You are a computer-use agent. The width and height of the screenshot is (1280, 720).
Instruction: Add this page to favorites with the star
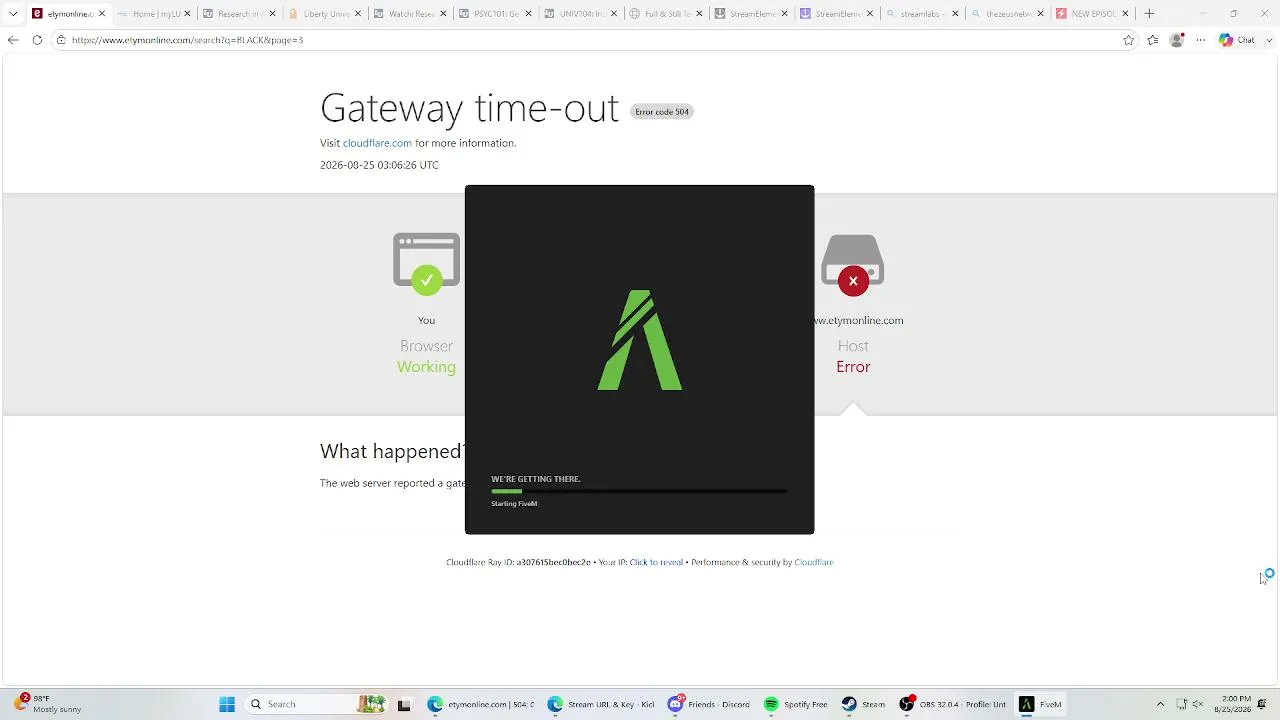1129,40
